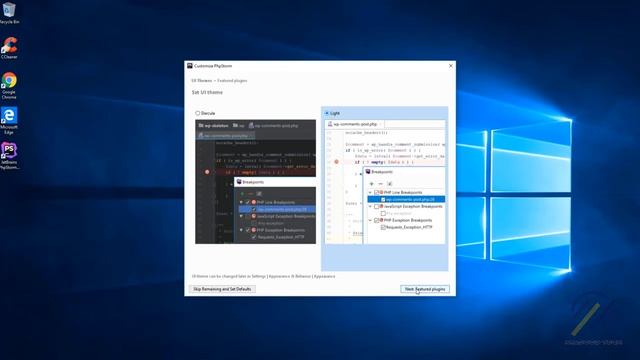This screenshot has width=640, height=360.
Task: Open the CCleaner desktop shortcut
Action: 9,48
